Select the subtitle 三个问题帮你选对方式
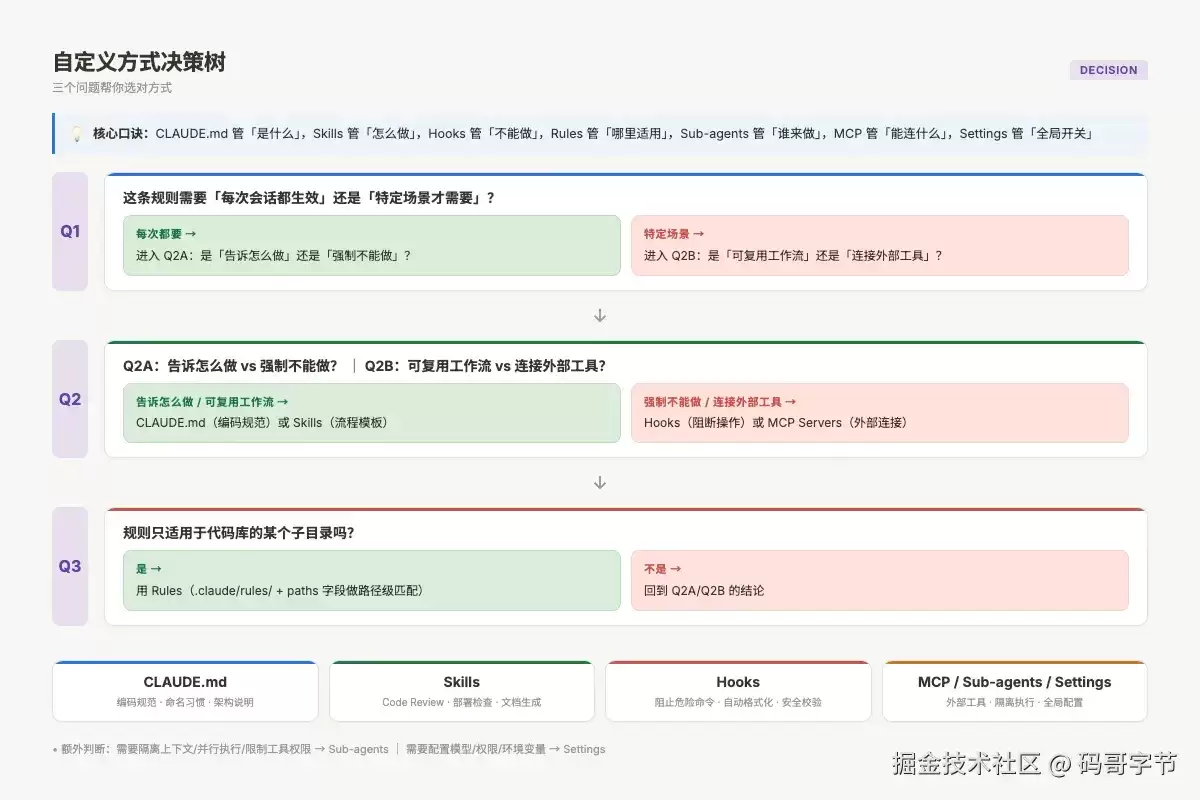The image size is (1200, 800). coord(112,88)
